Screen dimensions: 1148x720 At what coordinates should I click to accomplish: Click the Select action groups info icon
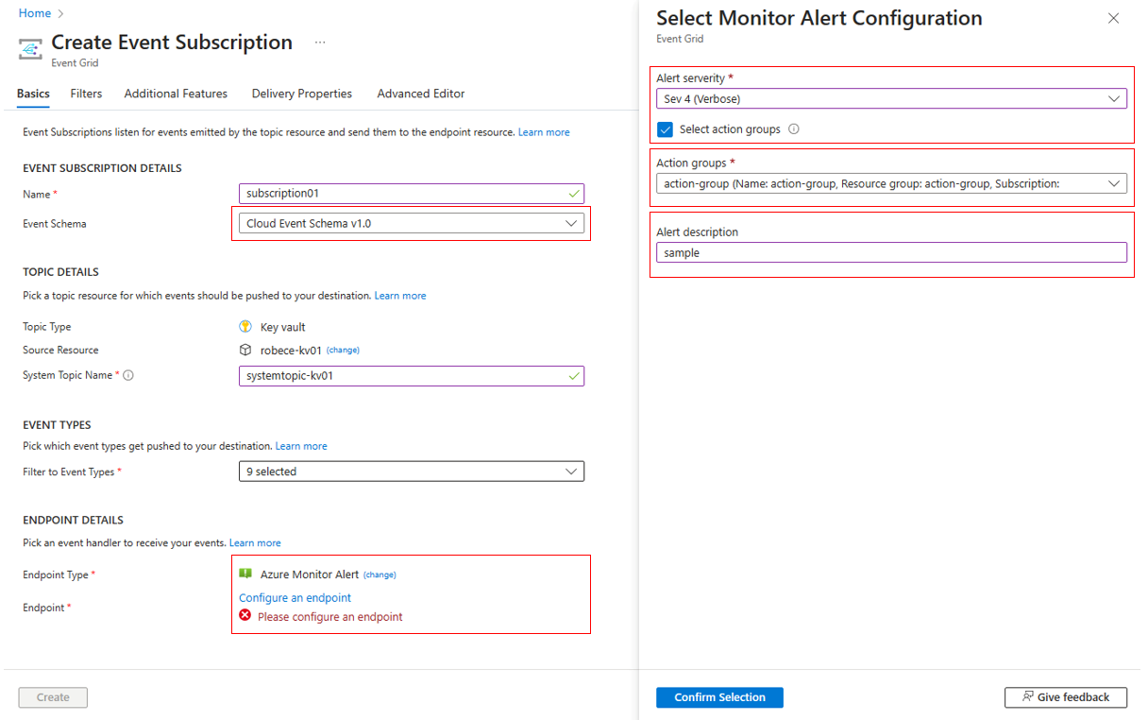(x=794, y=129)
